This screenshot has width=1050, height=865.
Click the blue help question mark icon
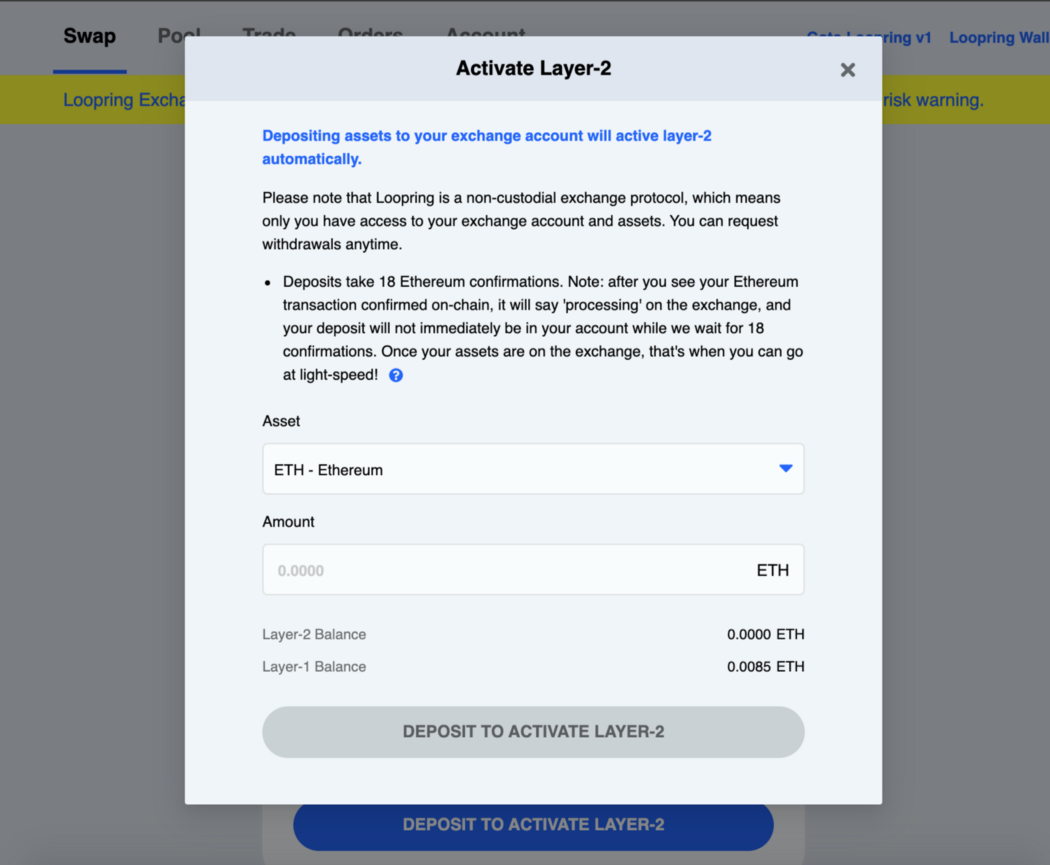(x=396, y=376)
